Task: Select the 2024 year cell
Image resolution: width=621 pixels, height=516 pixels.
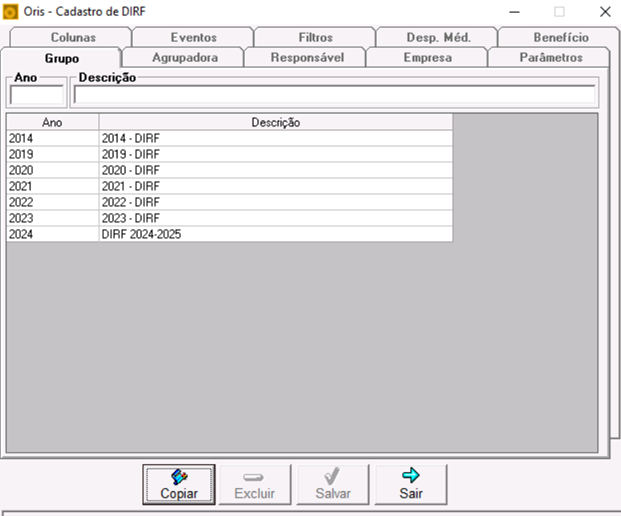Action: (52, 234)
